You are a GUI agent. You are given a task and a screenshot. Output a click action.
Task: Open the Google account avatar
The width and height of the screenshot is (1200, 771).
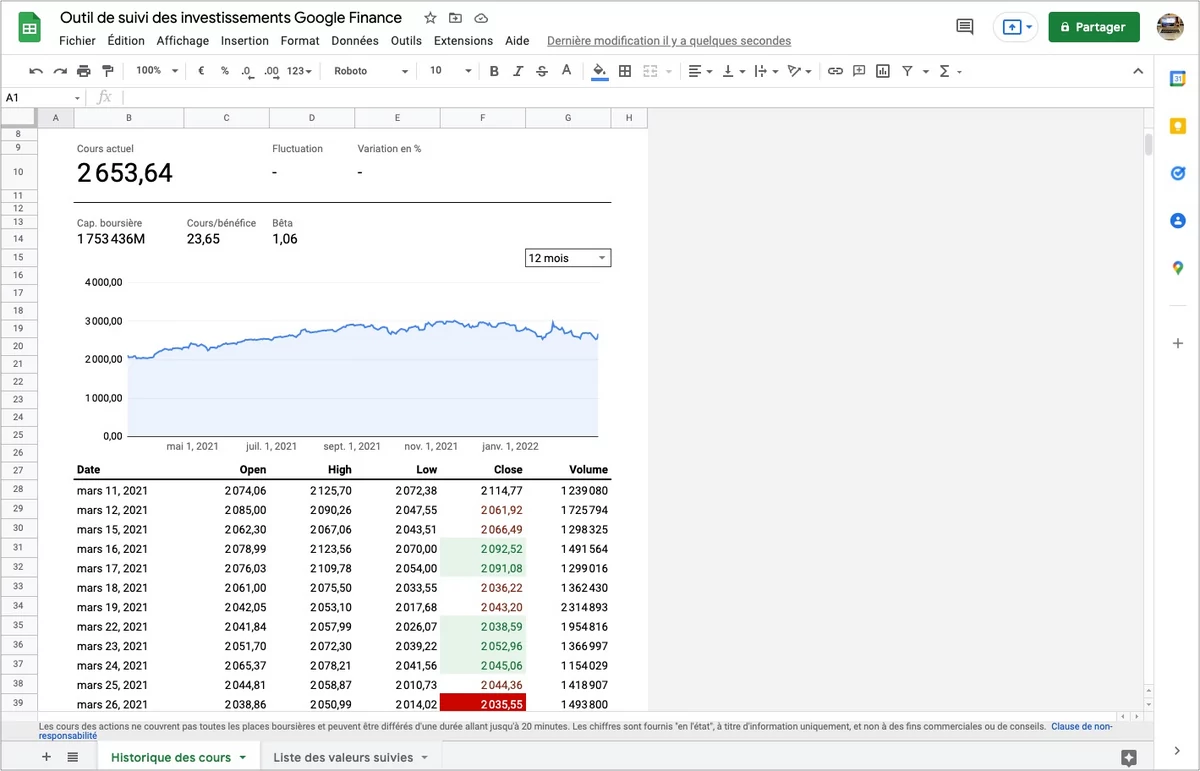[1170, 27]
